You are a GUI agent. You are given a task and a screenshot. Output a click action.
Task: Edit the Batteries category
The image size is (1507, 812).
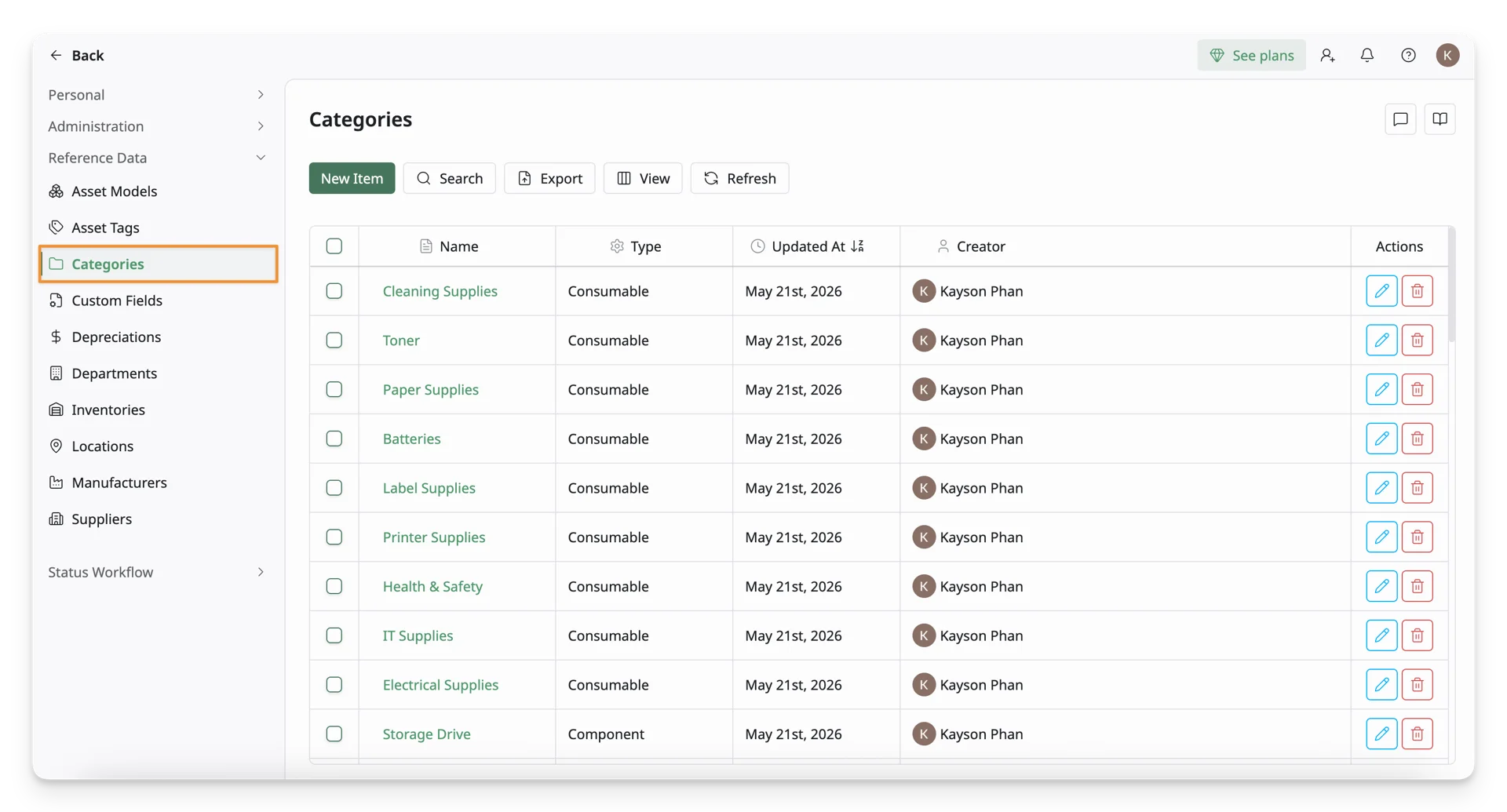click(x=1381, y=439)
